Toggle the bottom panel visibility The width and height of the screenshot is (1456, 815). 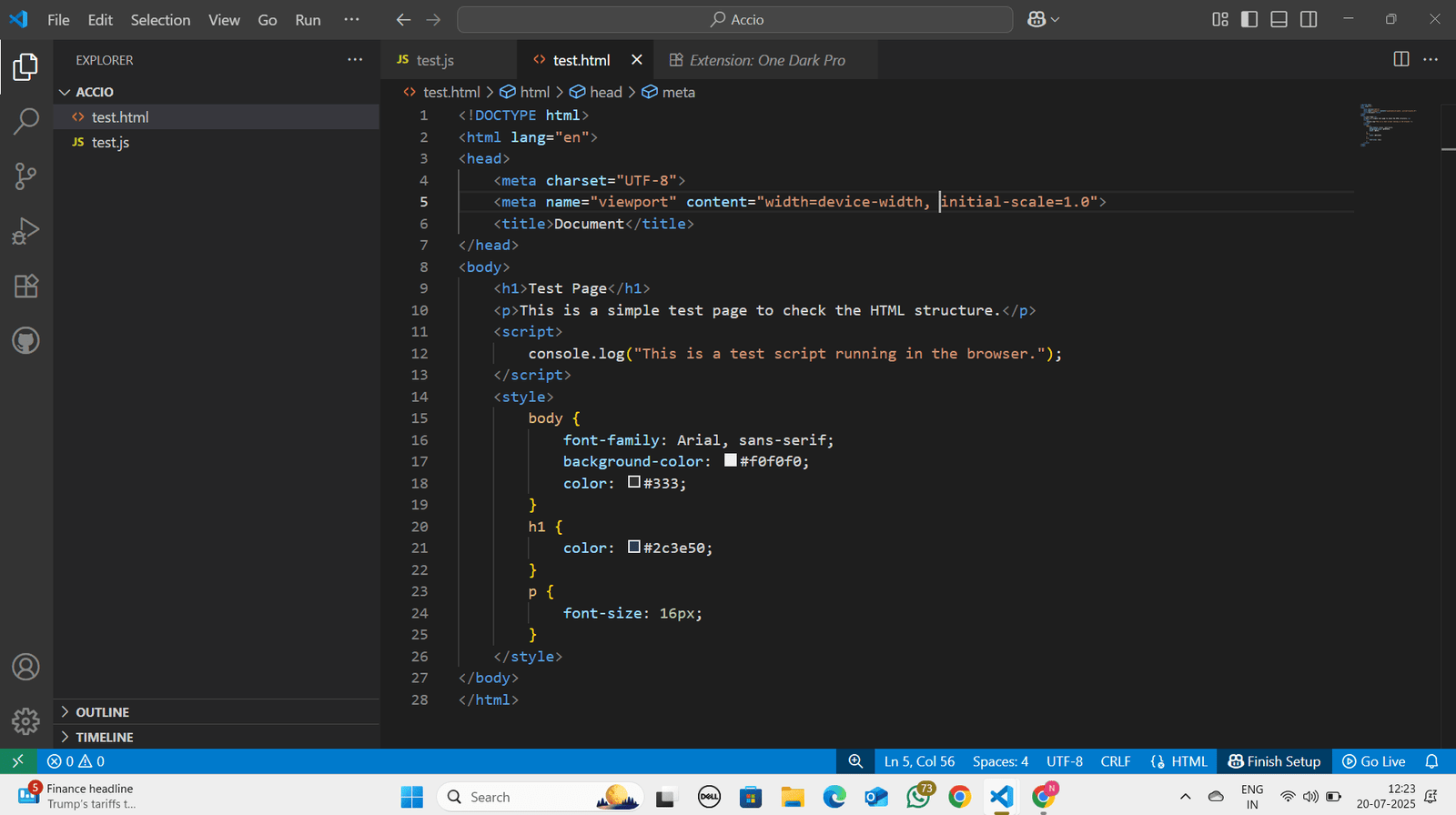[1279, 19]
